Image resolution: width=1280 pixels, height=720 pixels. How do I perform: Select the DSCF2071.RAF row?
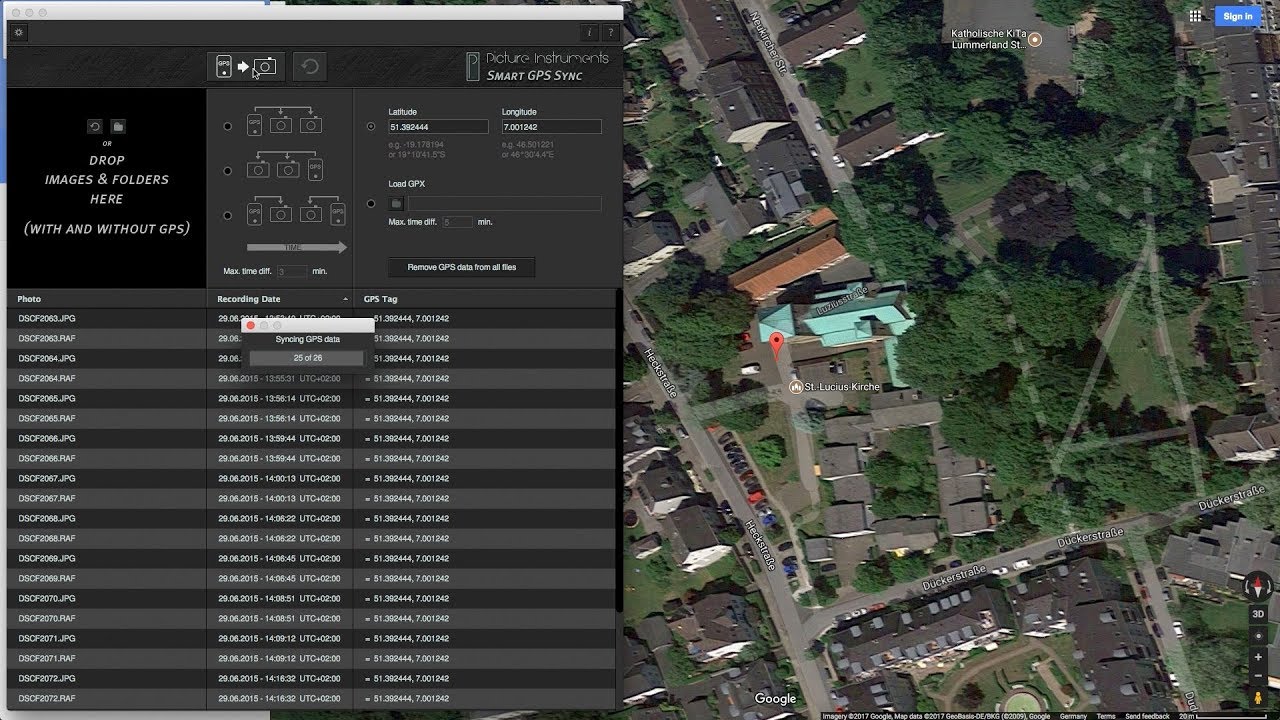(x=312, y=658)
